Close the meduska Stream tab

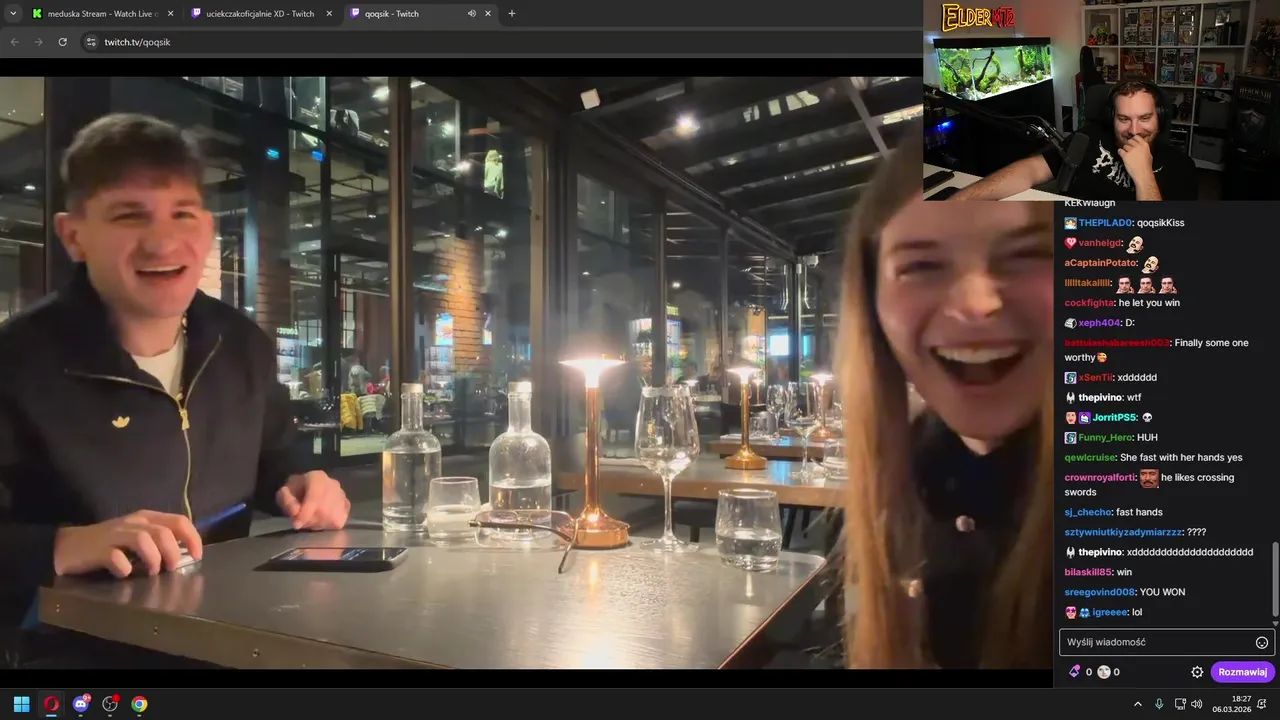tap(170, 14)
